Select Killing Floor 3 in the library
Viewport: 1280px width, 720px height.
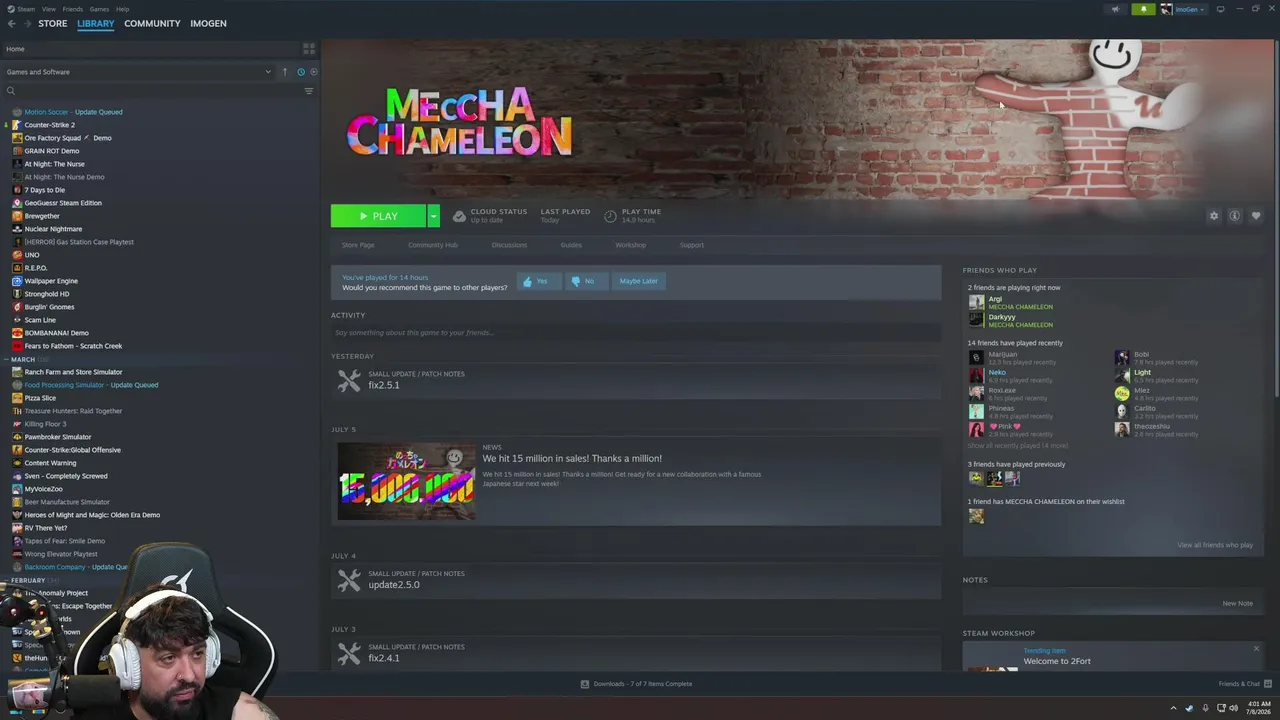click(x=45, y=424)
